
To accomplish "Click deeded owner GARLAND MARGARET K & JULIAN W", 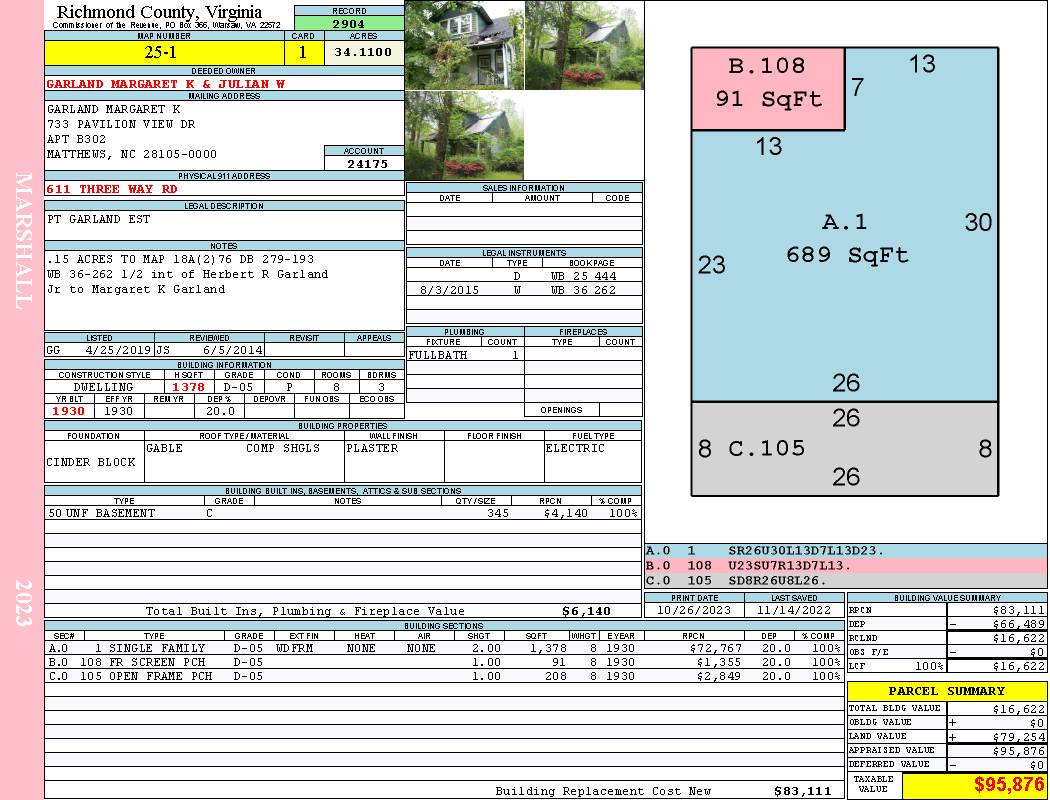I will [x=166, y=84].
